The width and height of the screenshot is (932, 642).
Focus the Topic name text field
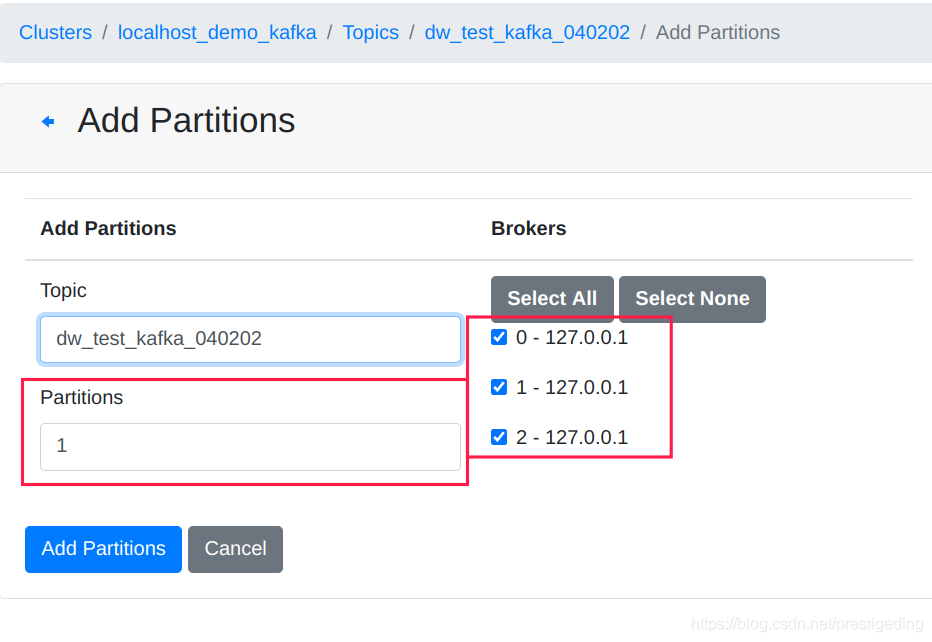coord(250,339)
